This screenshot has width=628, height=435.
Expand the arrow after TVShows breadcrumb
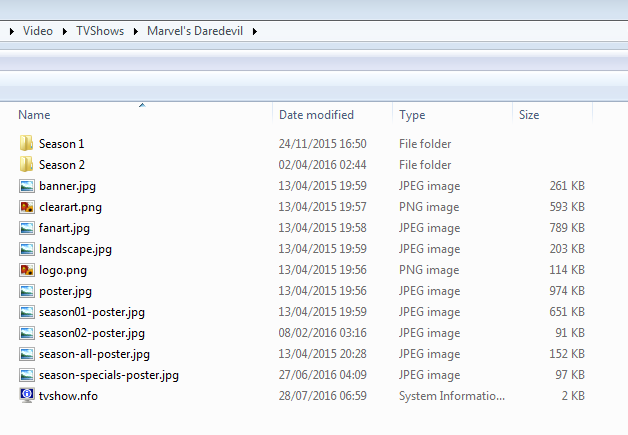click(136, 31)
